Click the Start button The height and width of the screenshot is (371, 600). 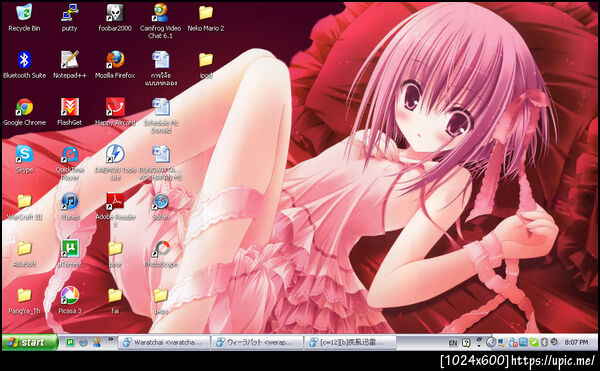click(29, 342)
